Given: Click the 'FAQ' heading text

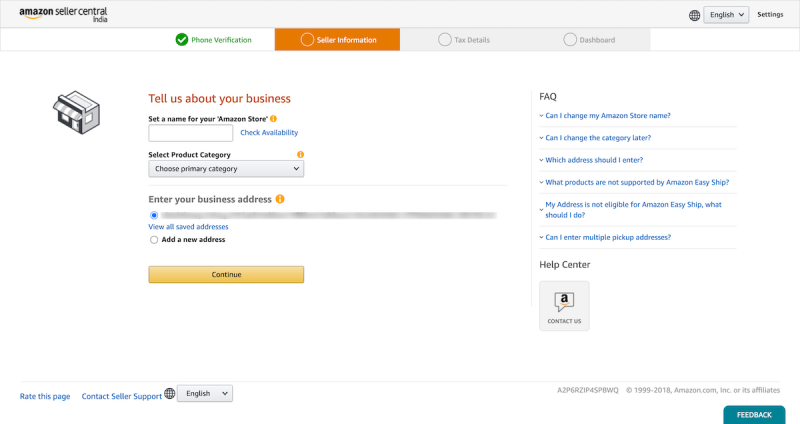Looking at the screenshot, I should tap(548, 97).
